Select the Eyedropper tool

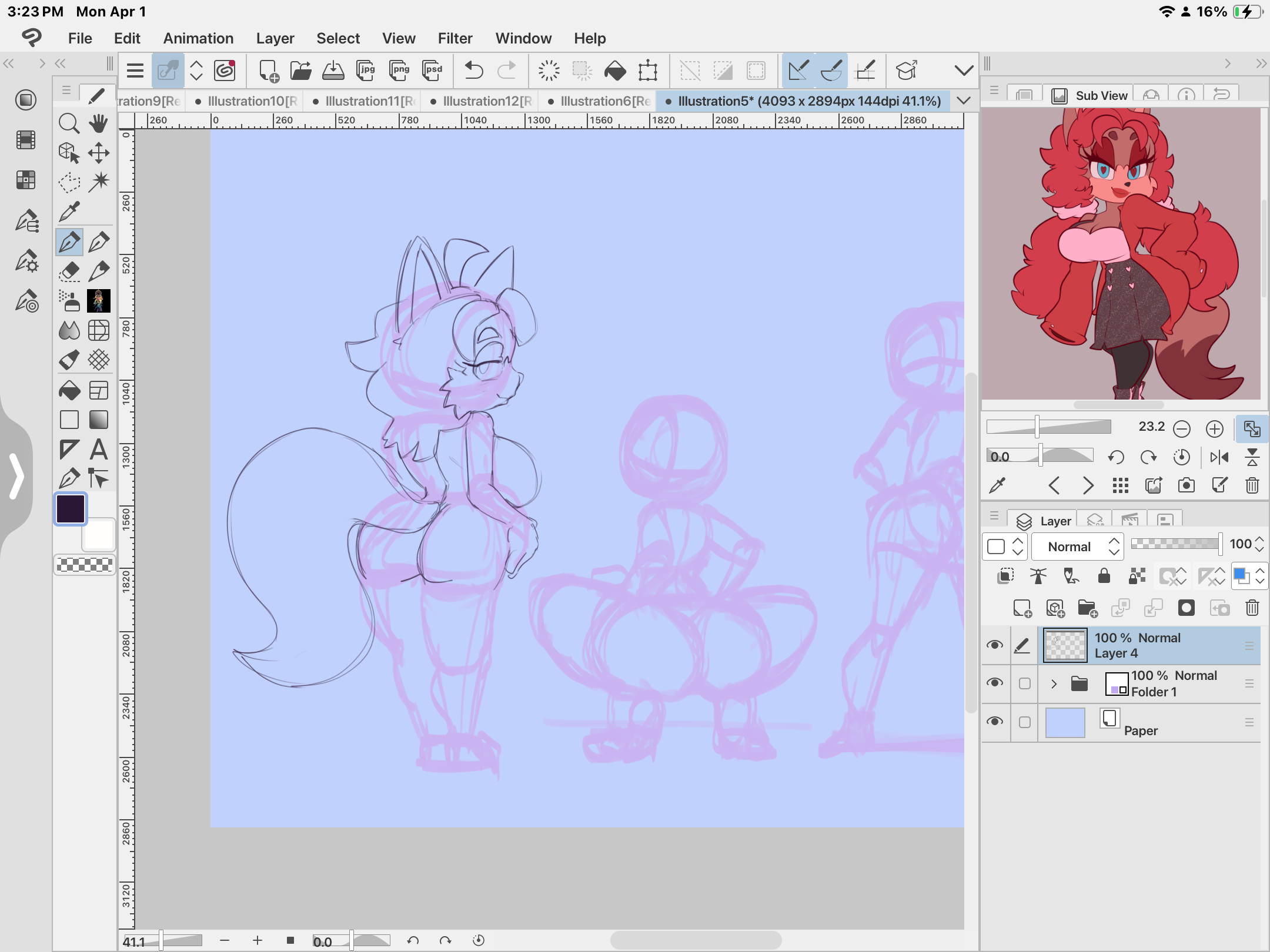click(69, 211)
